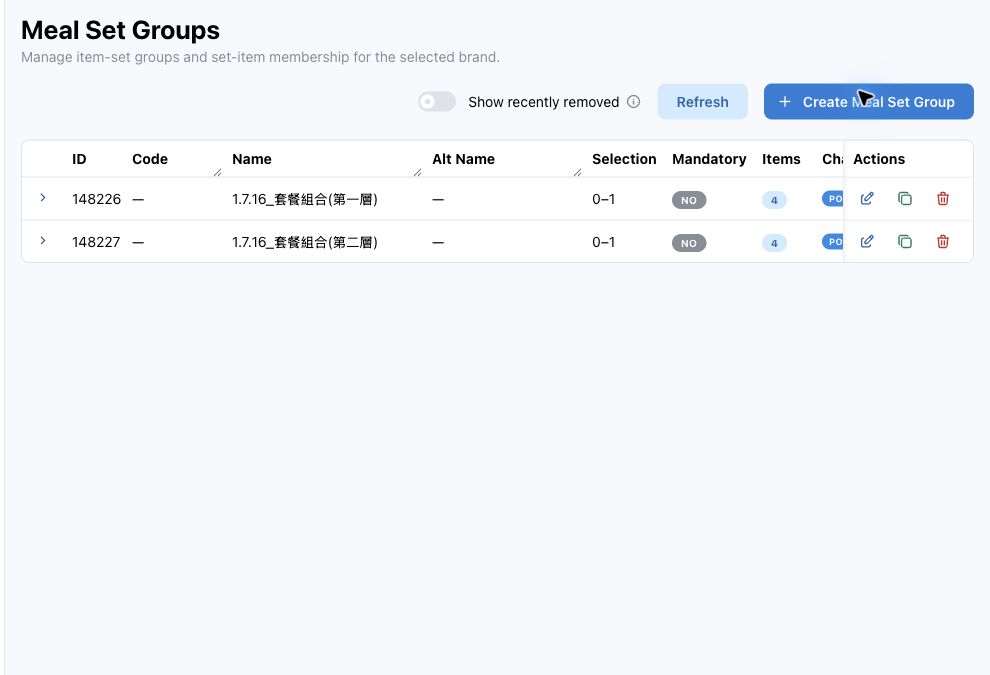990x675 pixels.
Task: Click the Items column header
Action: [781, 159]
